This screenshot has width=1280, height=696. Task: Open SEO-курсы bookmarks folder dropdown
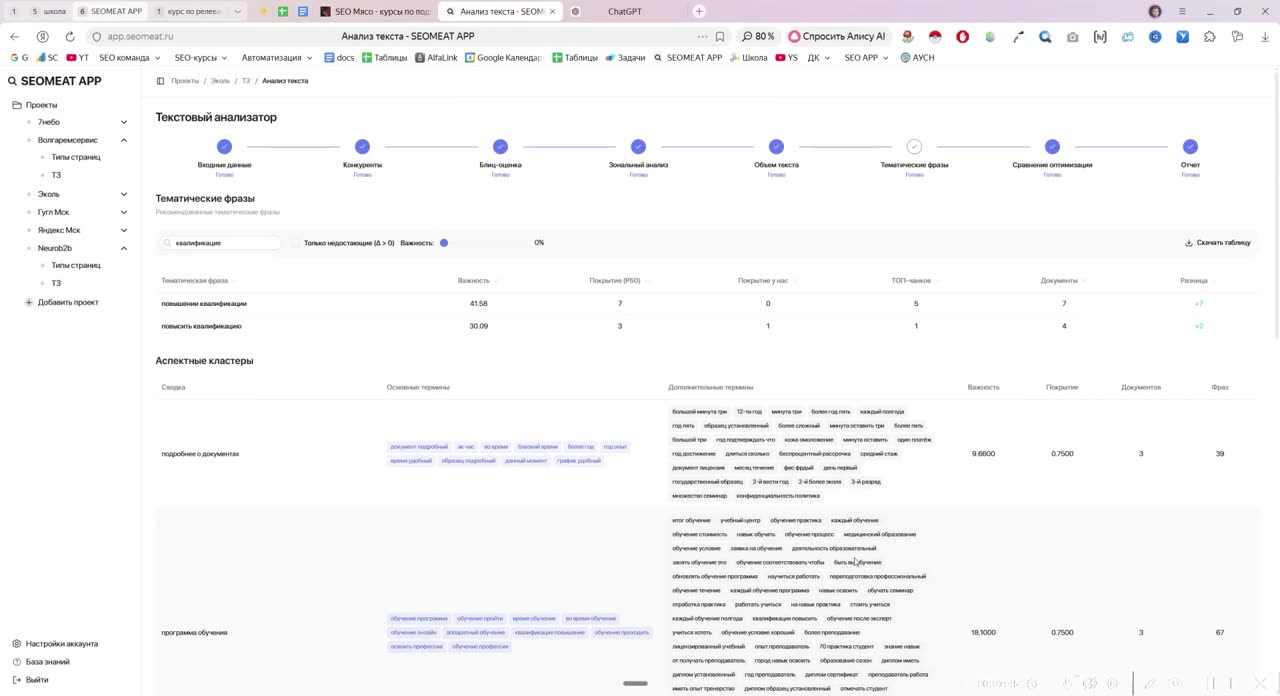pos(200,58)
